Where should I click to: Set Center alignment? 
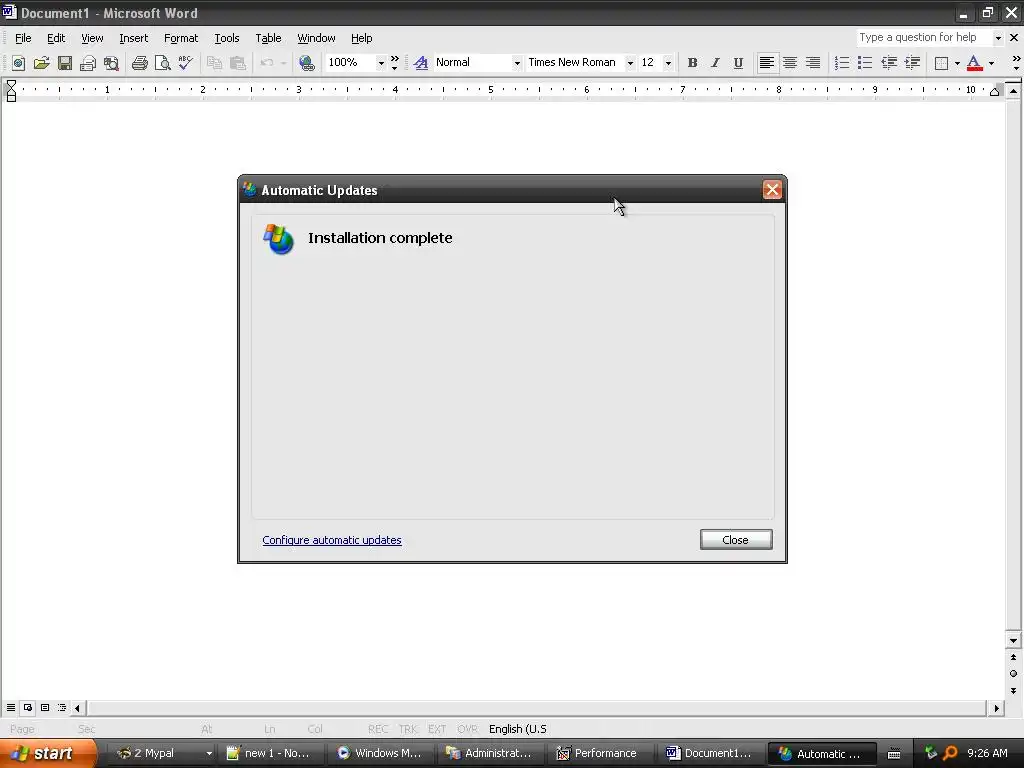pyautogui.click(x=790, y=63)
